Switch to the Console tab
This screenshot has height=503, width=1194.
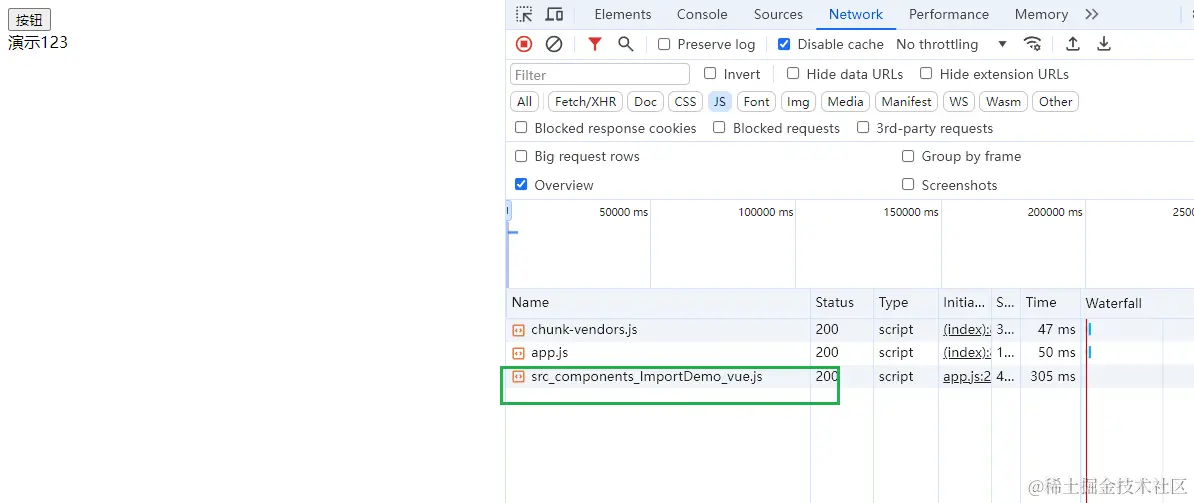pyautogui.click(x=702, y=14)
